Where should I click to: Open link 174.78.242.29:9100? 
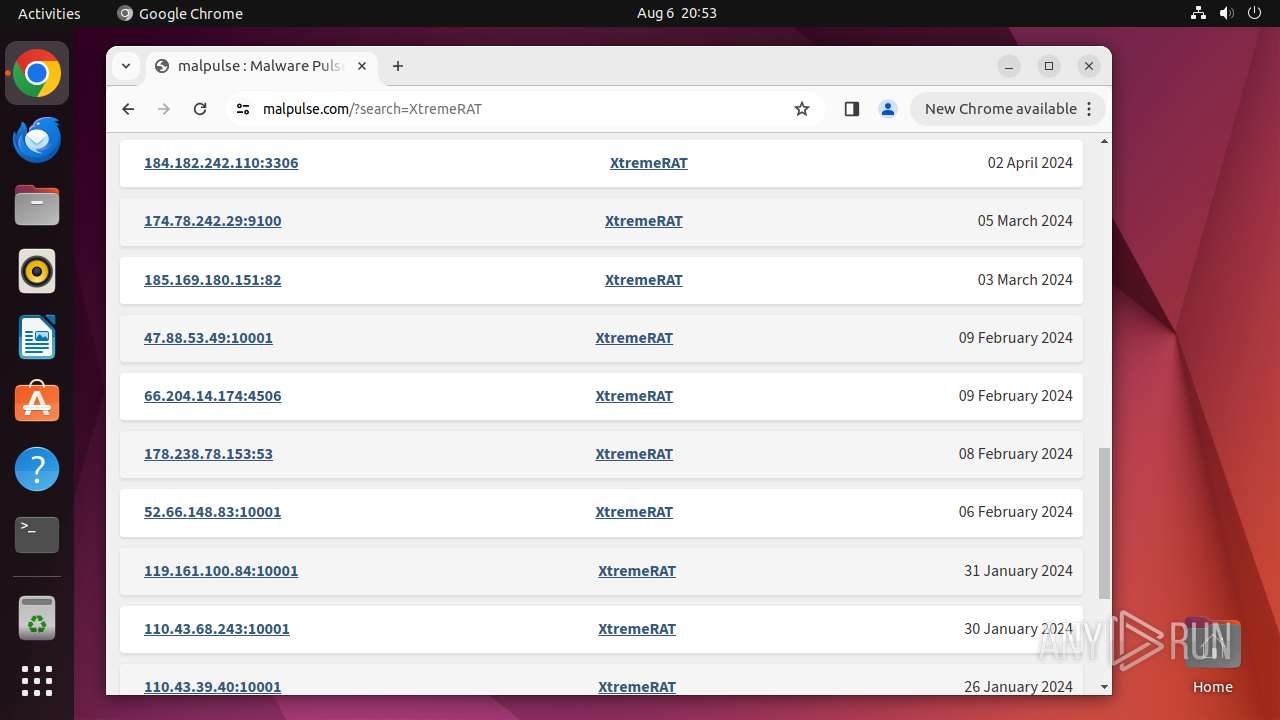213,221
